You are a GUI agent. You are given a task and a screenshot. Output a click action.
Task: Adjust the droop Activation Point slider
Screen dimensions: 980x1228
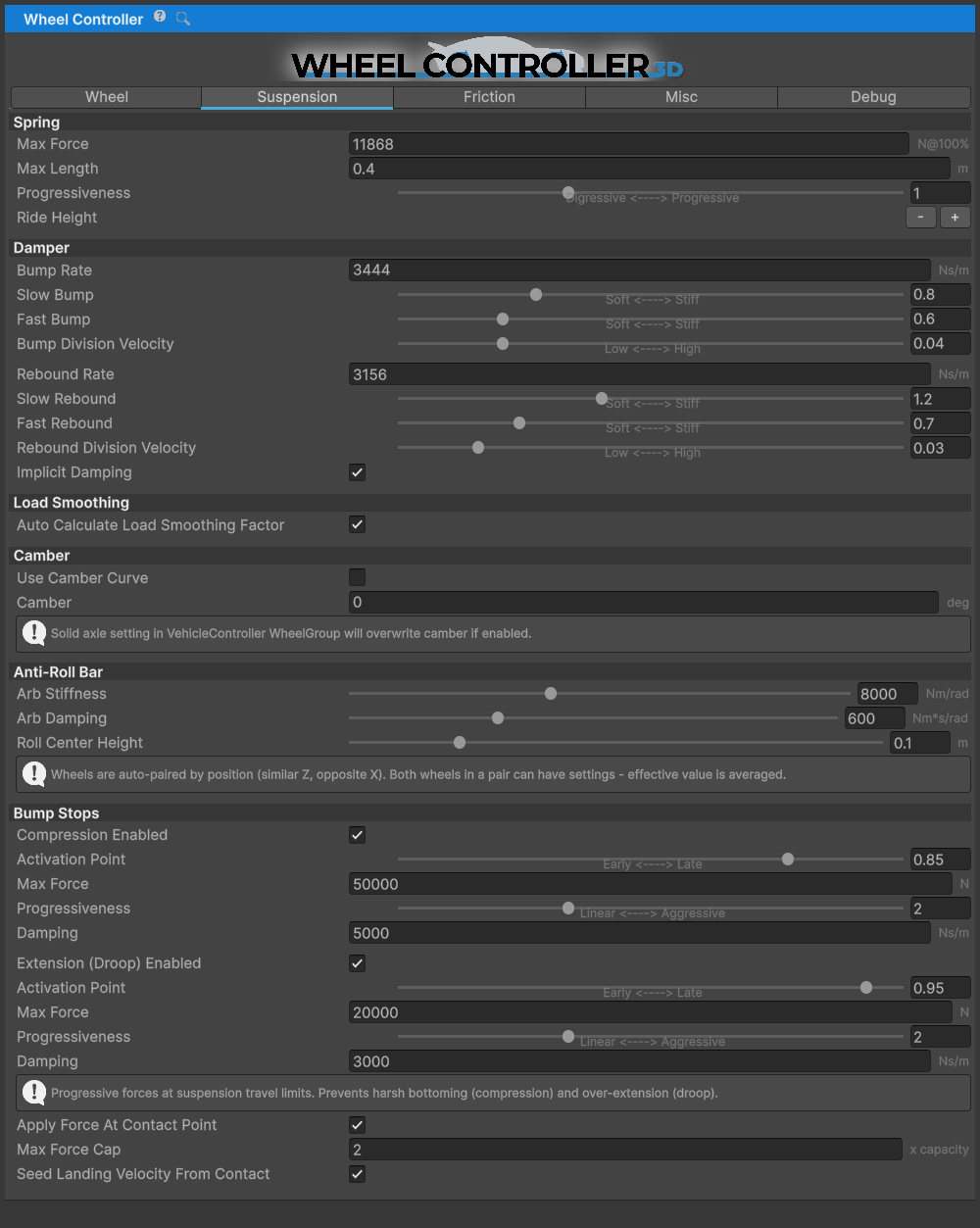pyautogui.click(x=651, y=987)
